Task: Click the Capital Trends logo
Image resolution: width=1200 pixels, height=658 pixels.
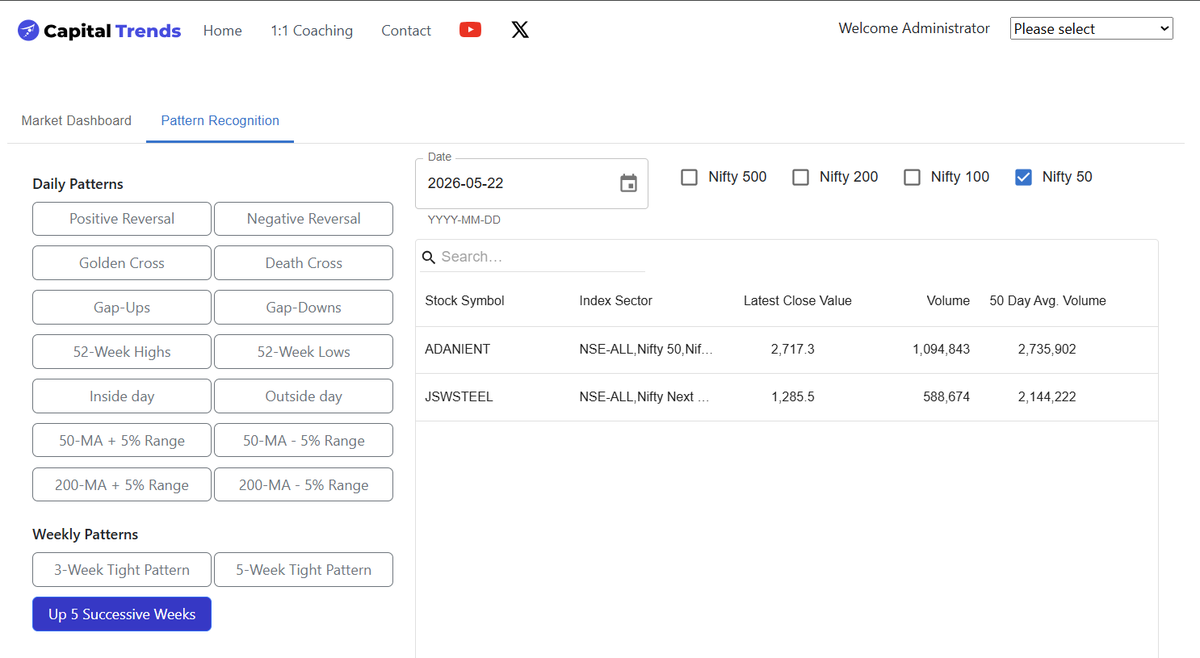Action: tap(100, 31)
